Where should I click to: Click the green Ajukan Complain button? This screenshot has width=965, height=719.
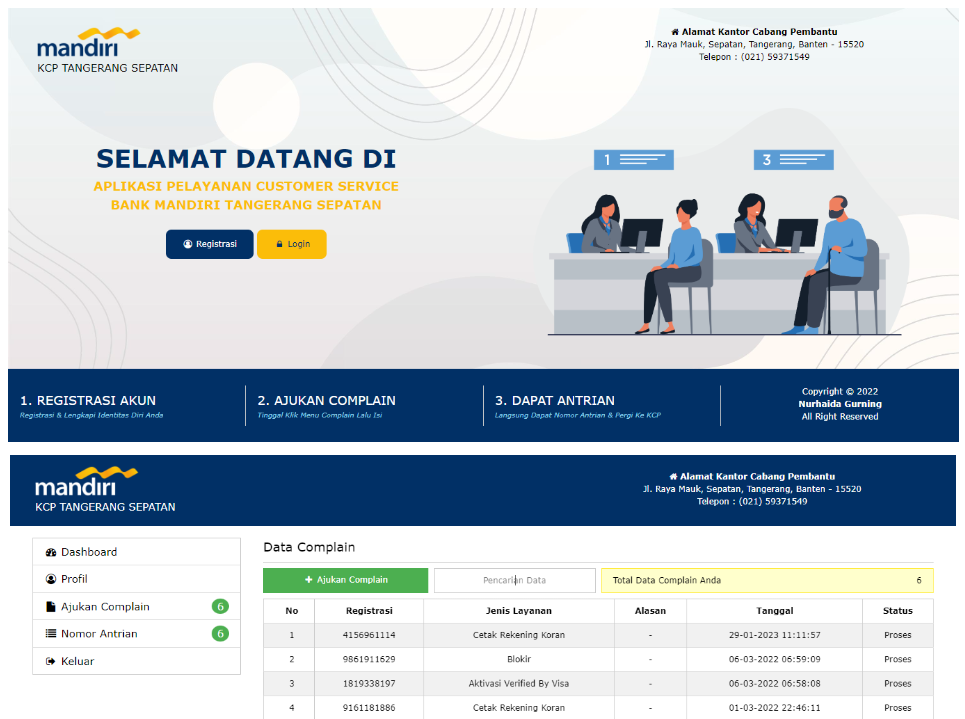coord(345,580)
